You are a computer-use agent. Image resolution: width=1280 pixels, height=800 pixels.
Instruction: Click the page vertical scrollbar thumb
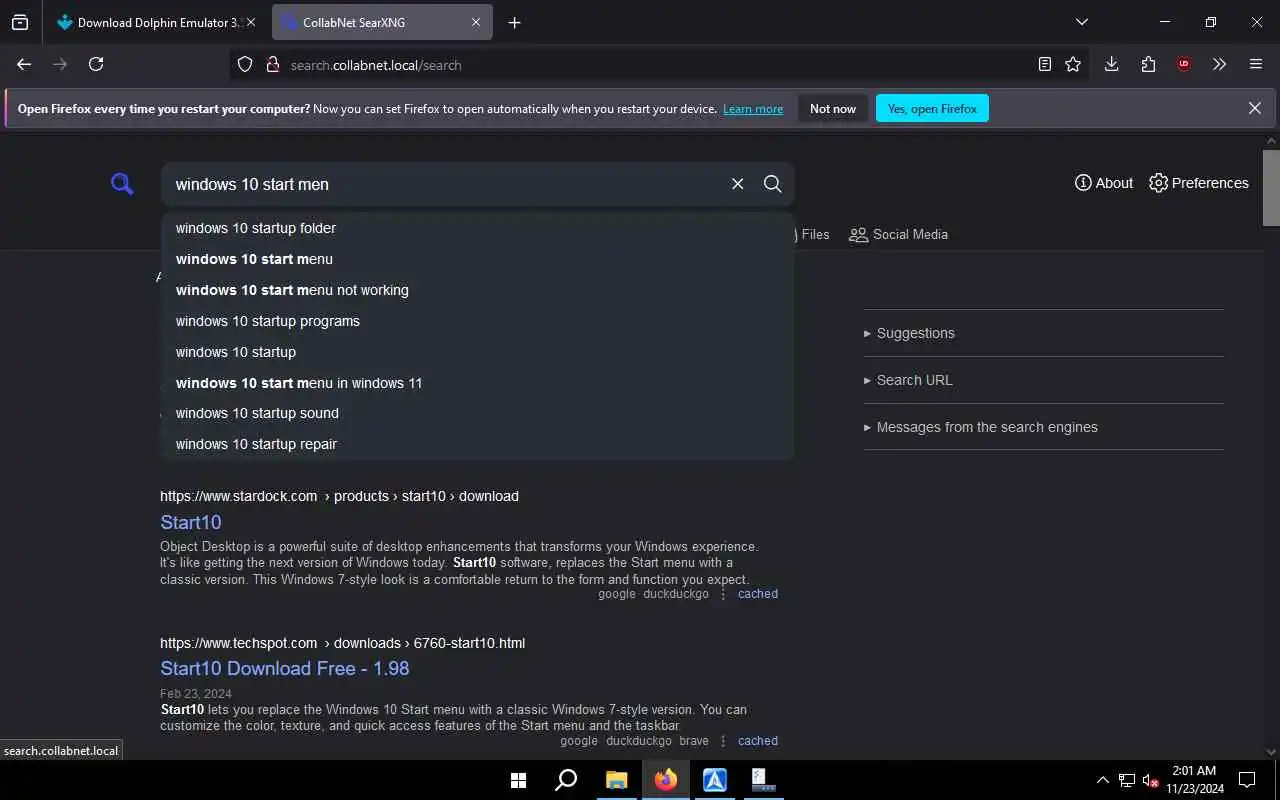tap(1271, 187)
